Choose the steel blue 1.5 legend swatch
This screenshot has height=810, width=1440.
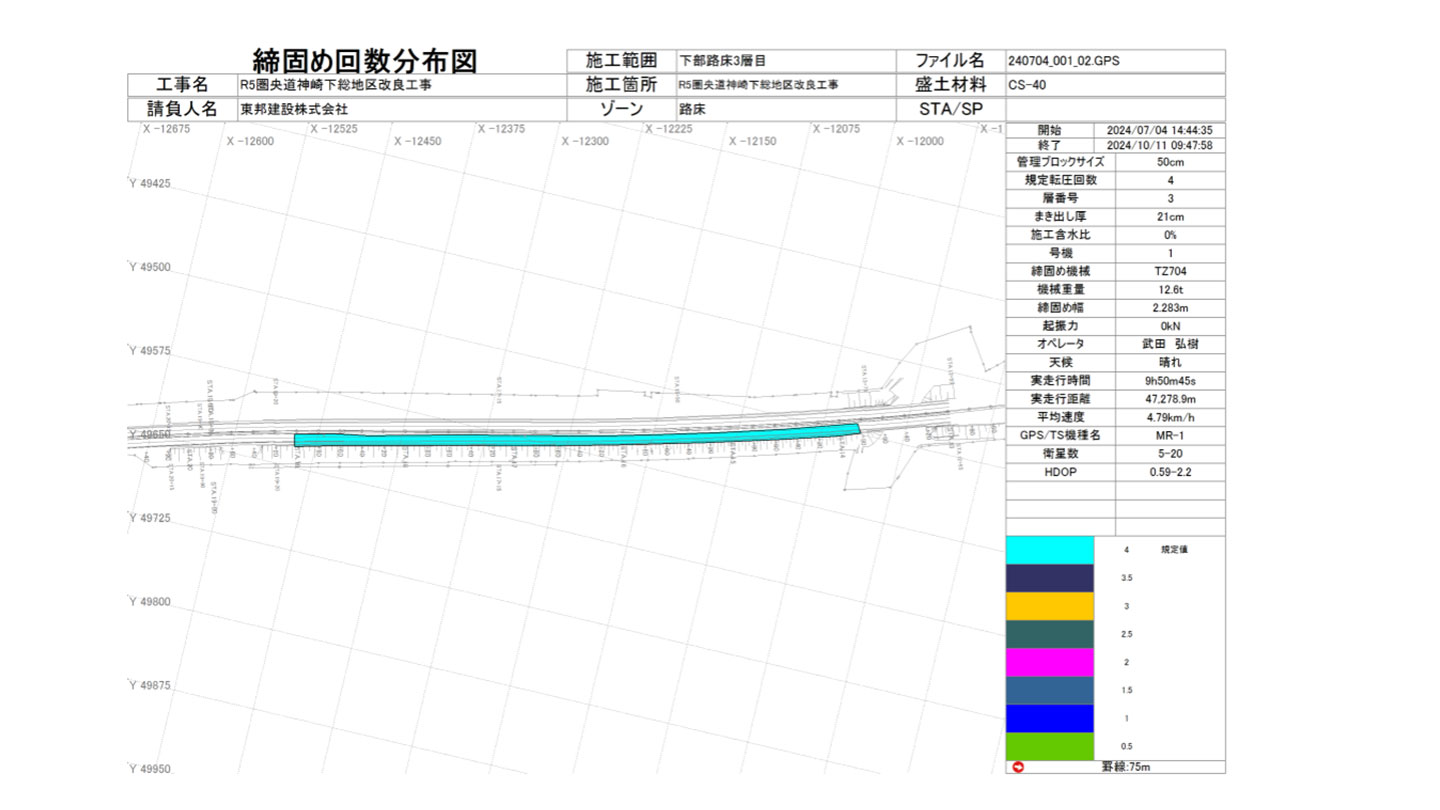1049,690
